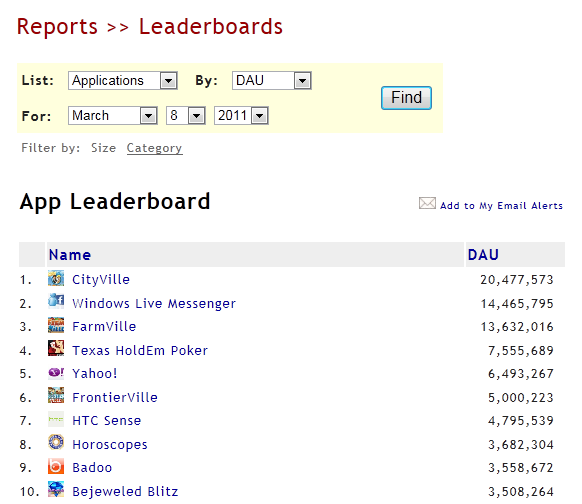Click the email alerts envelope icon

tap(427, 203)
